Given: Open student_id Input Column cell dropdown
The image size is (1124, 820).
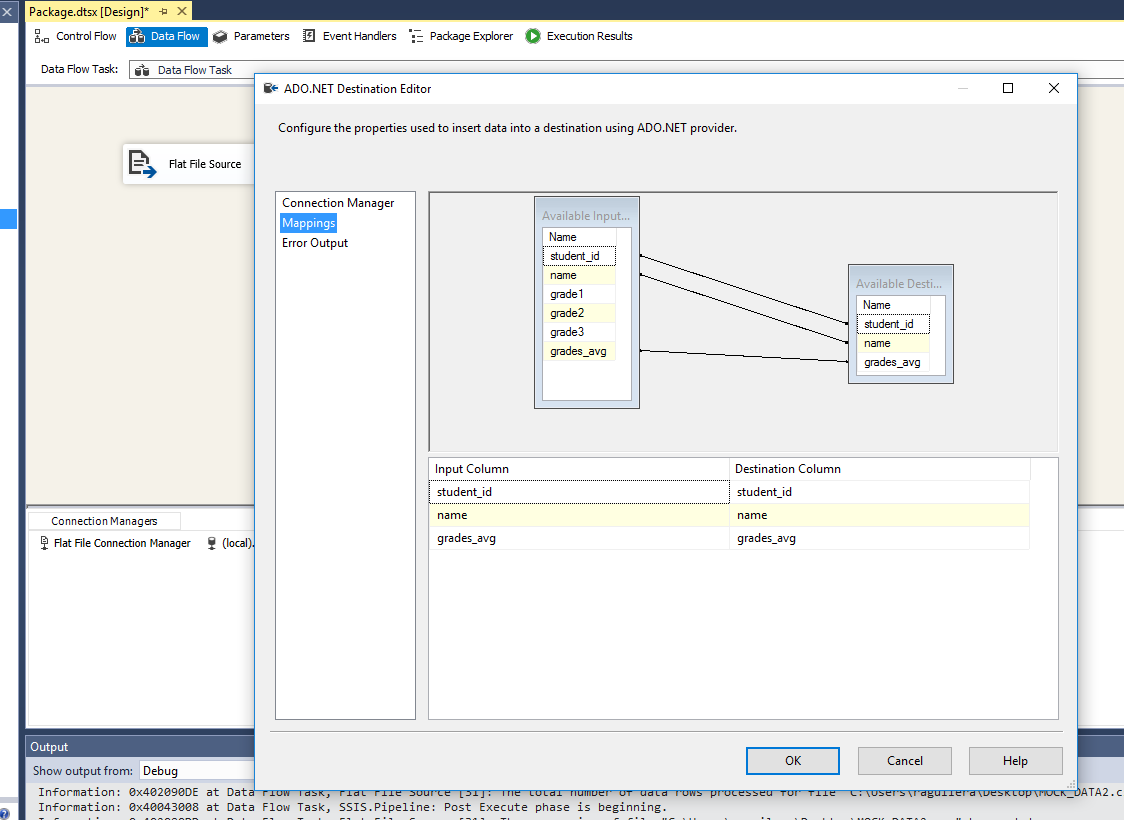Looking at the screenshot, I should pyautogui.click(x=579, y=492).
